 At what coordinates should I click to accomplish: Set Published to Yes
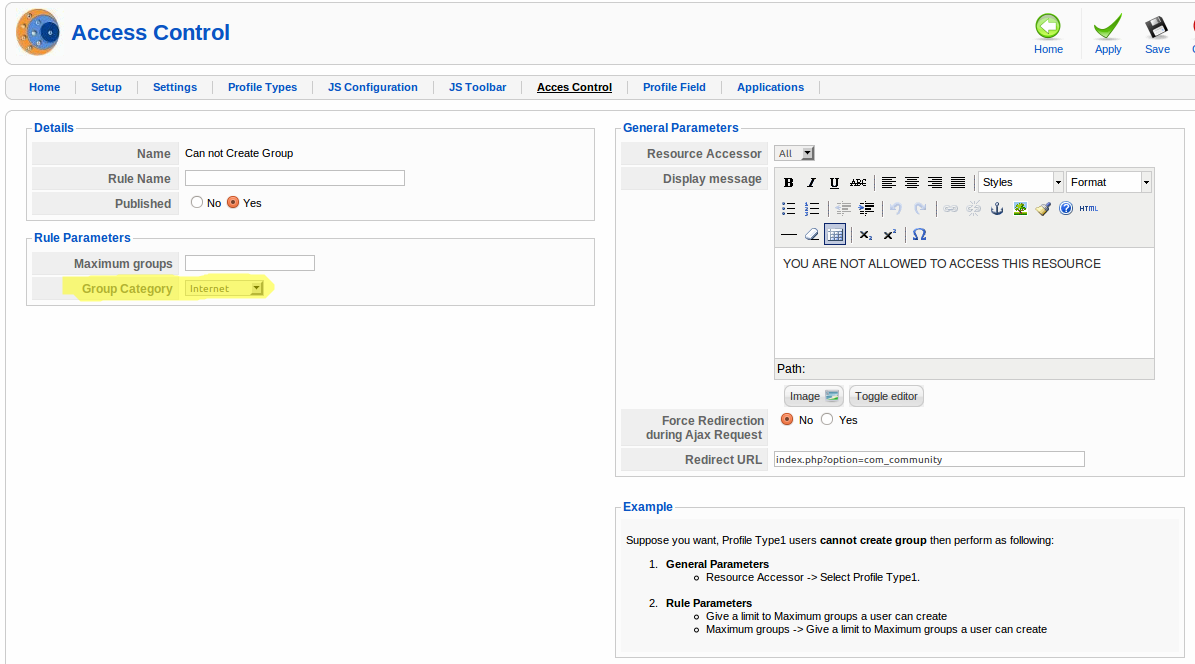[x=233, y=203]
